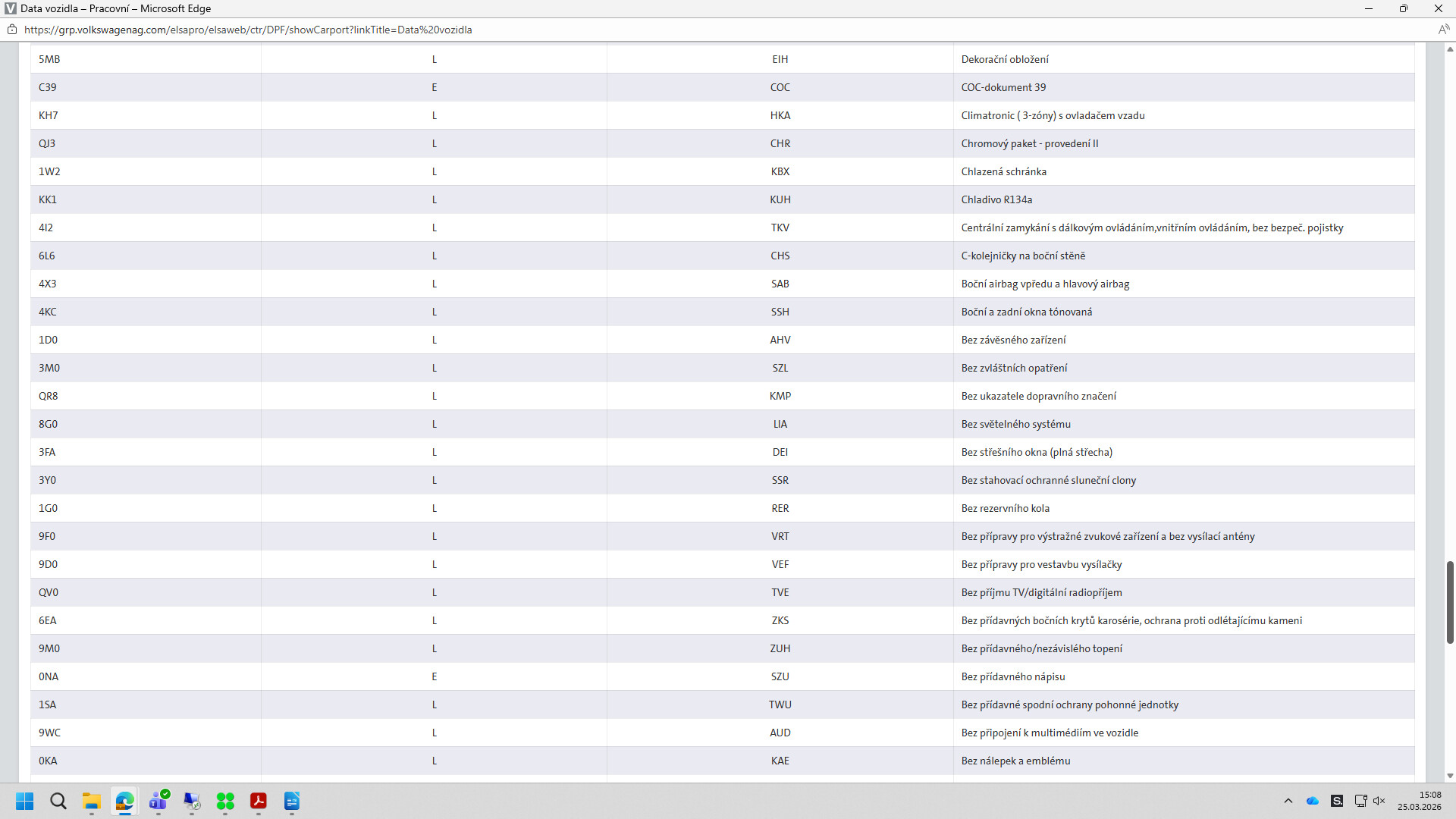
Task: Open the blue document app in the taskbar
Action: pyautogui.click(x=292, y=801)
